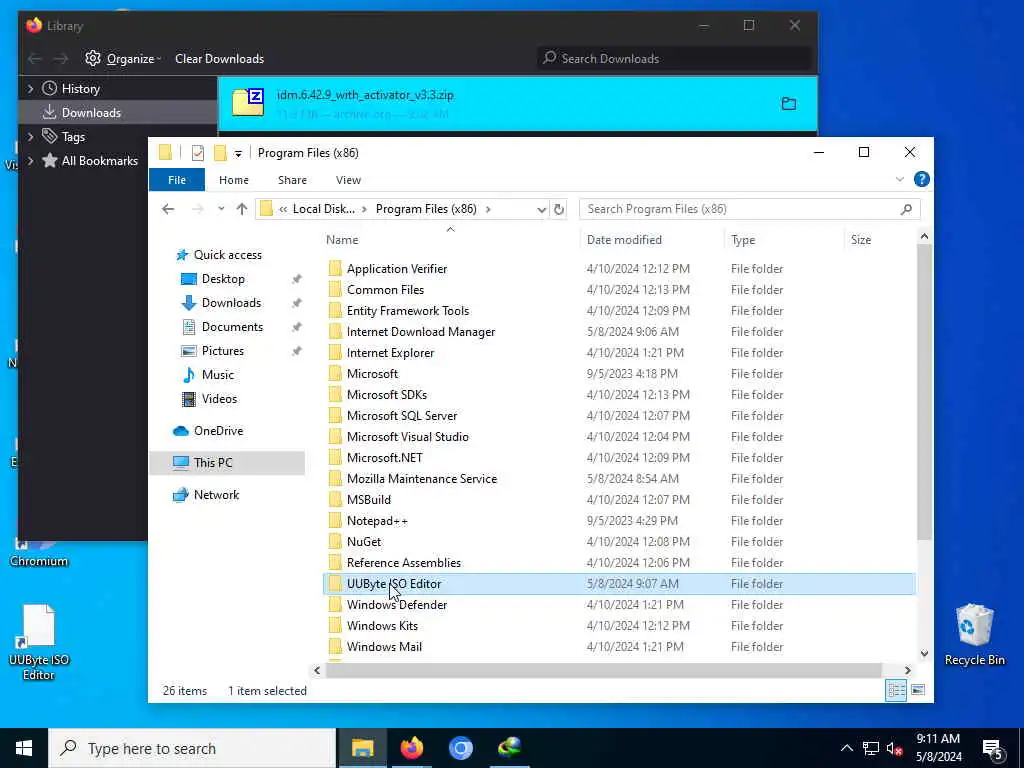Switch to Details view icon in status bar
1024x768 pixels.
pos(896,690)
